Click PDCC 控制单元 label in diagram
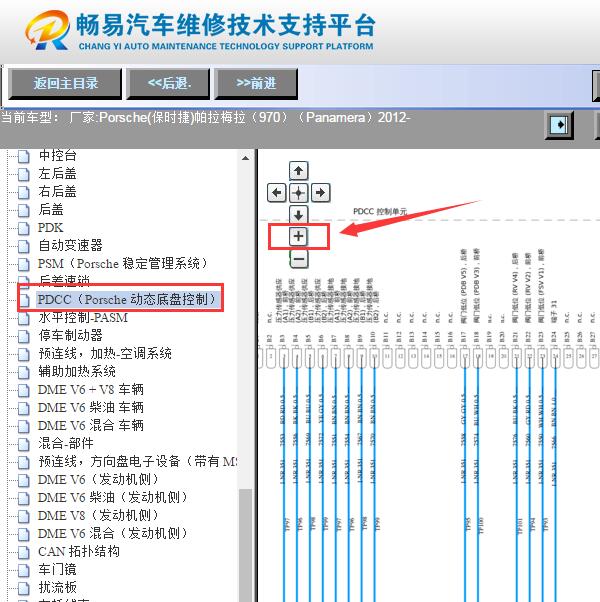This screenshot has width=600, height=602. 380,212
